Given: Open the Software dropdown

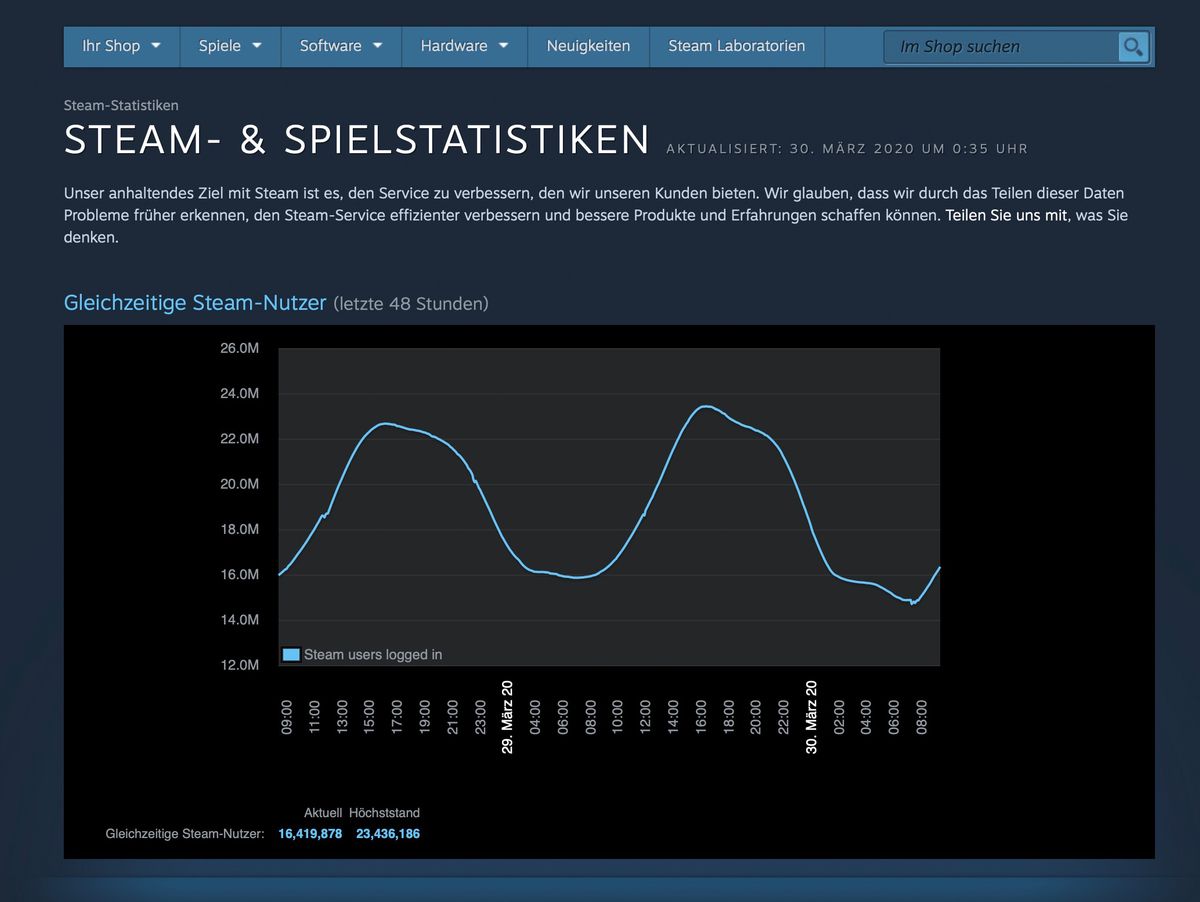Looking at the screenshot, I should 376,46.
